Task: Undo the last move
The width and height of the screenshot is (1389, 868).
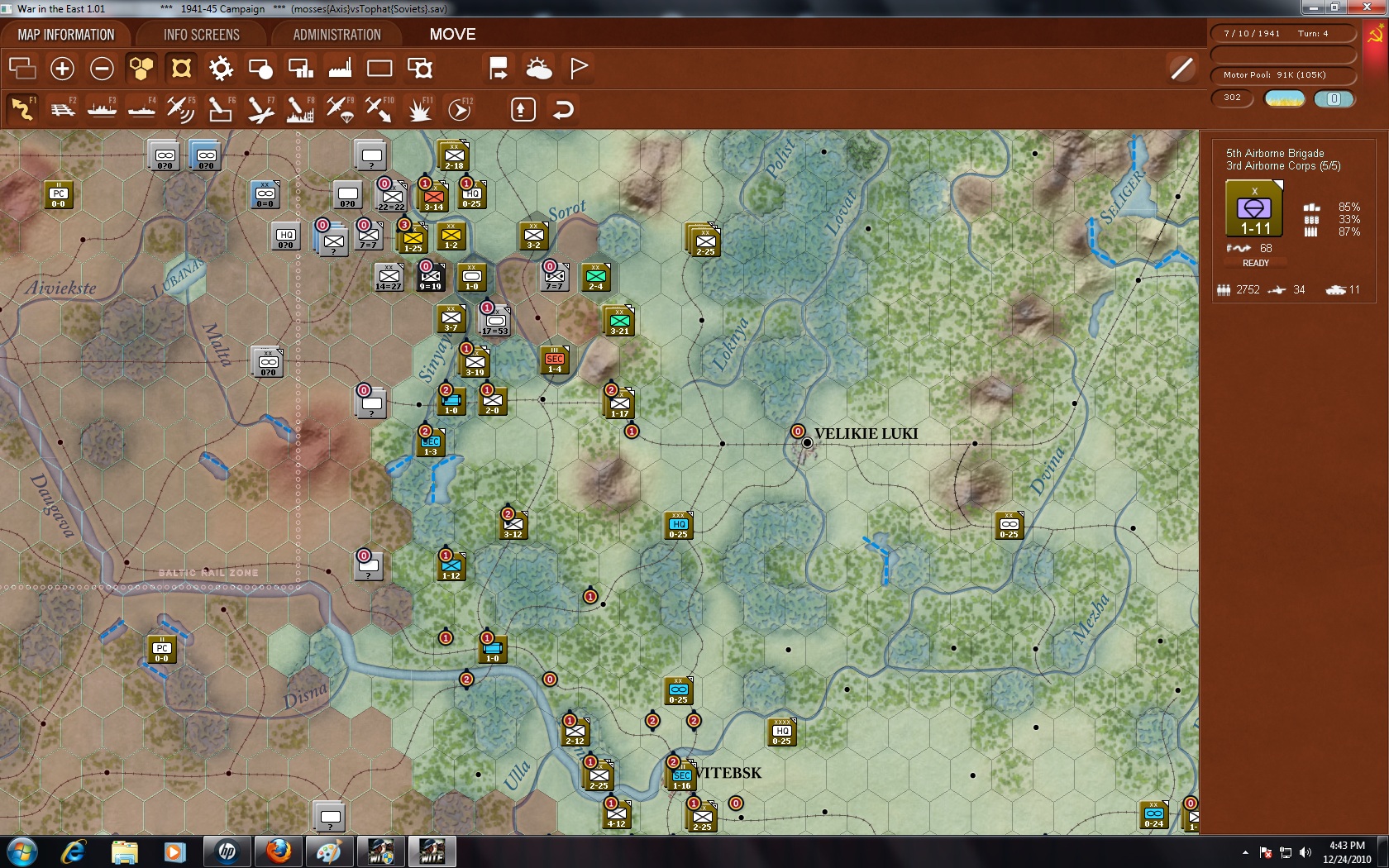Action: pyautogui.click(x=563, y=109)
